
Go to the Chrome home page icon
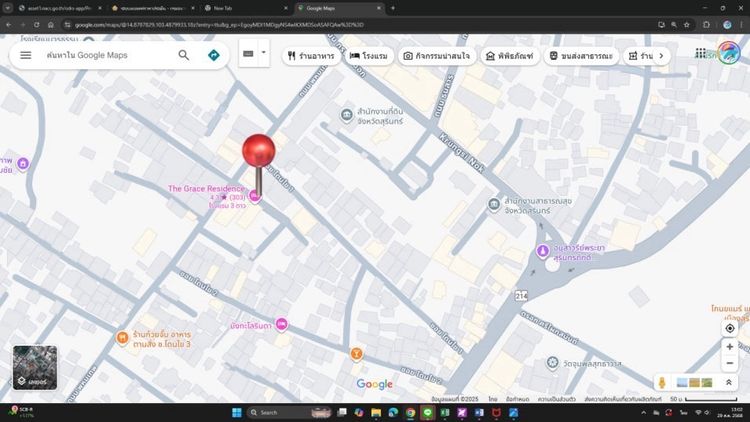(x=51, y=25)
